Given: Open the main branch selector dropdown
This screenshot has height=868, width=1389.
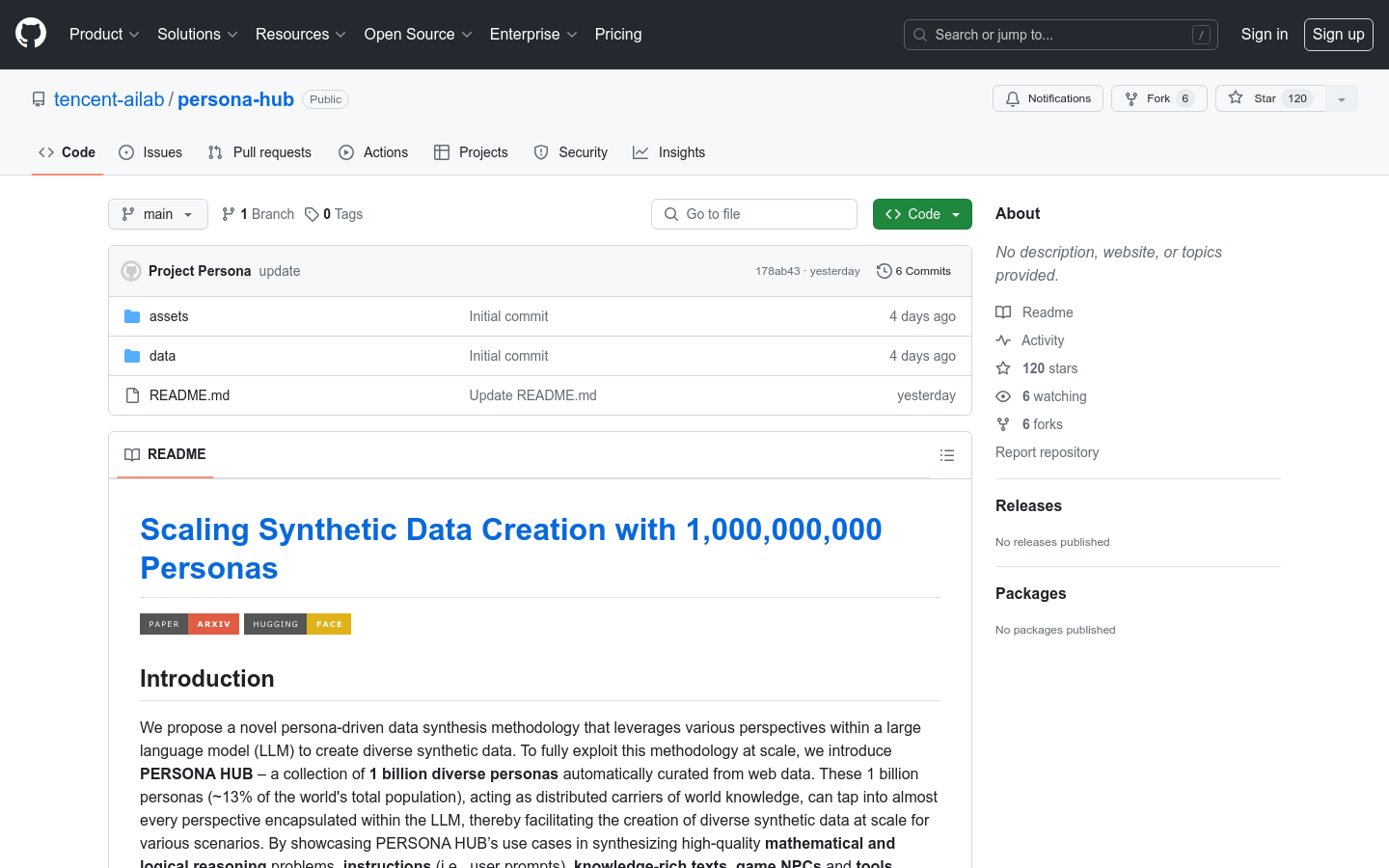Looking at the screenshot, I should (158, 214).
